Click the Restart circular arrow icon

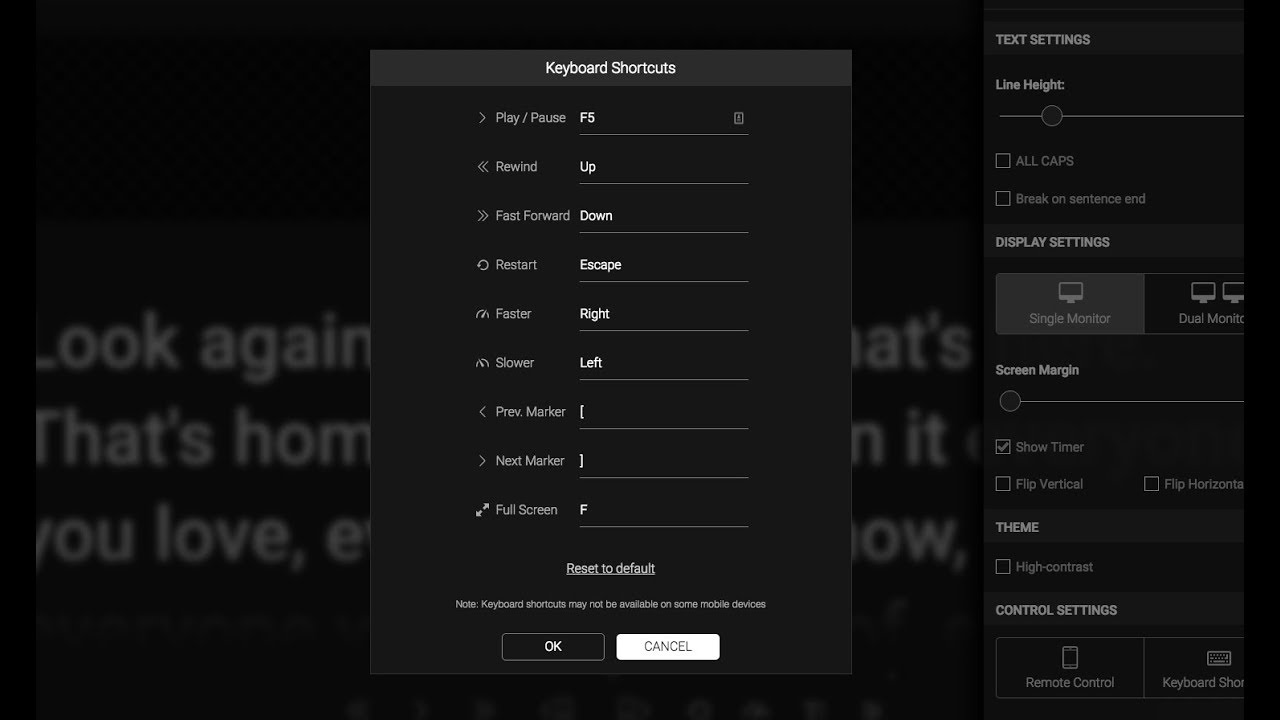point(481,264)
